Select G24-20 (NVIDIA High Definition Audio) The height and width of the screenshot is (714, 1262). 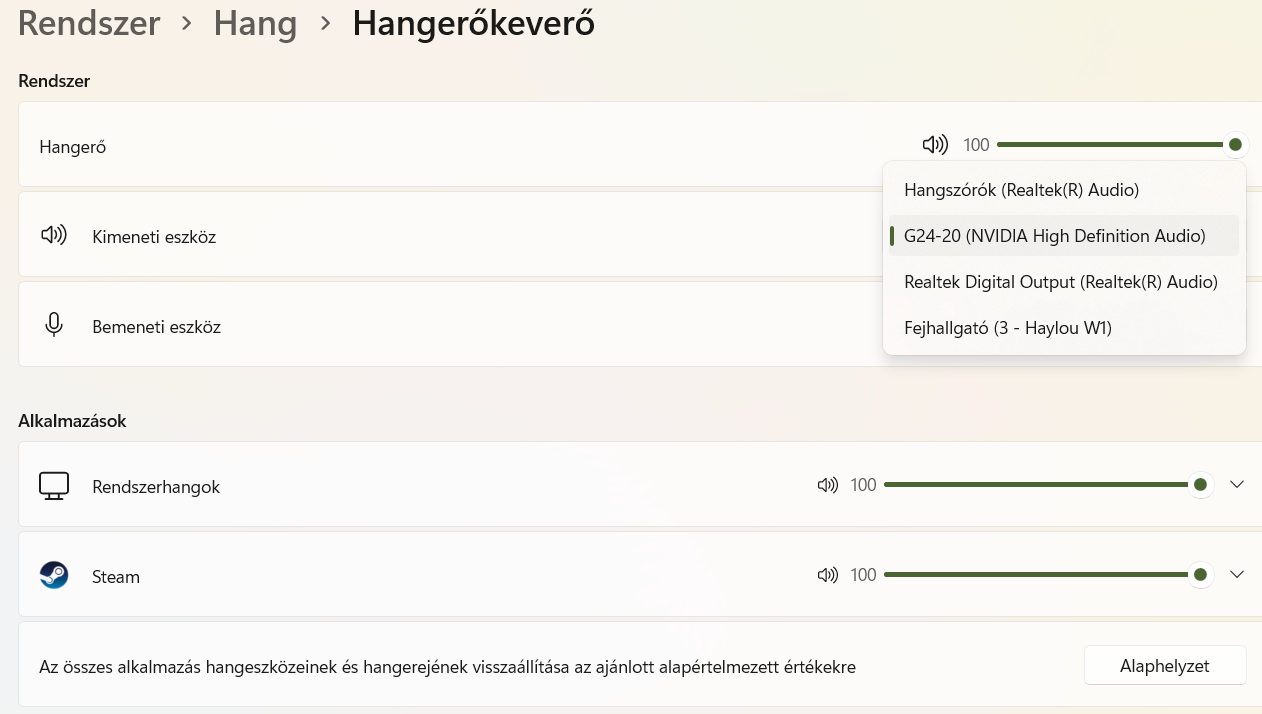(1054, 236)
